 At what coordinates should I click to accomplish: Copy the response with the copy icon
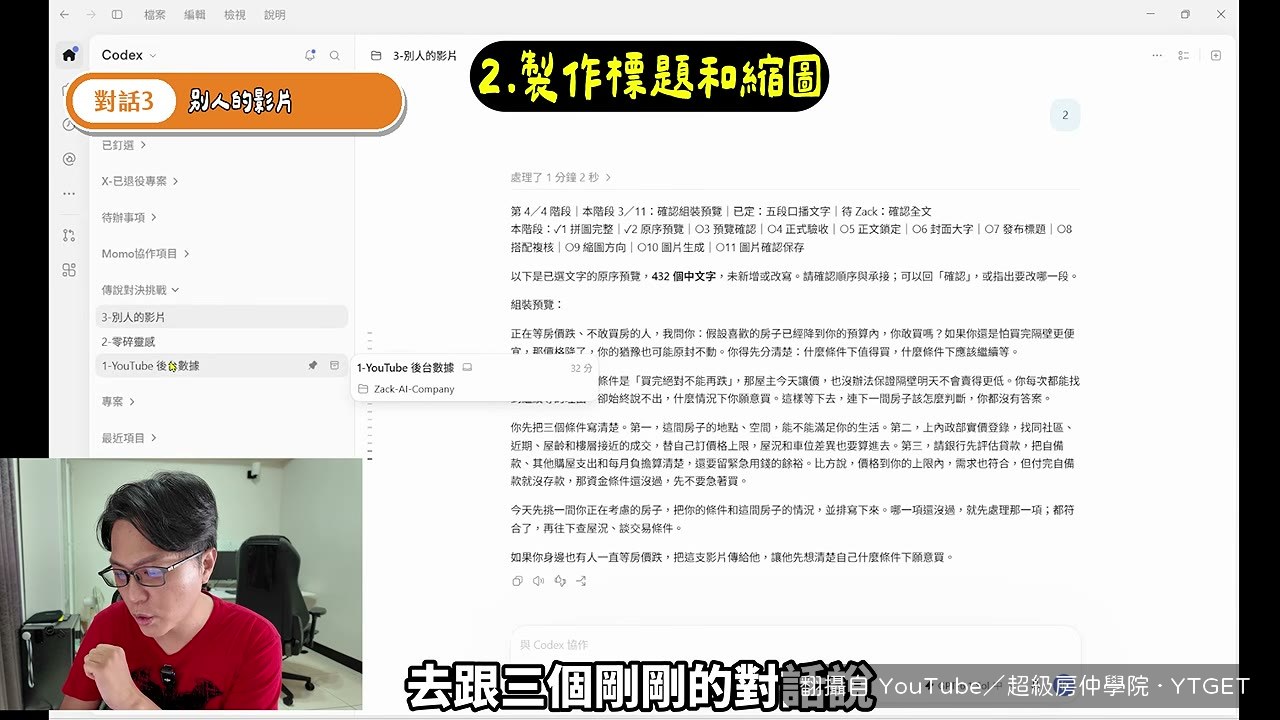517,581
